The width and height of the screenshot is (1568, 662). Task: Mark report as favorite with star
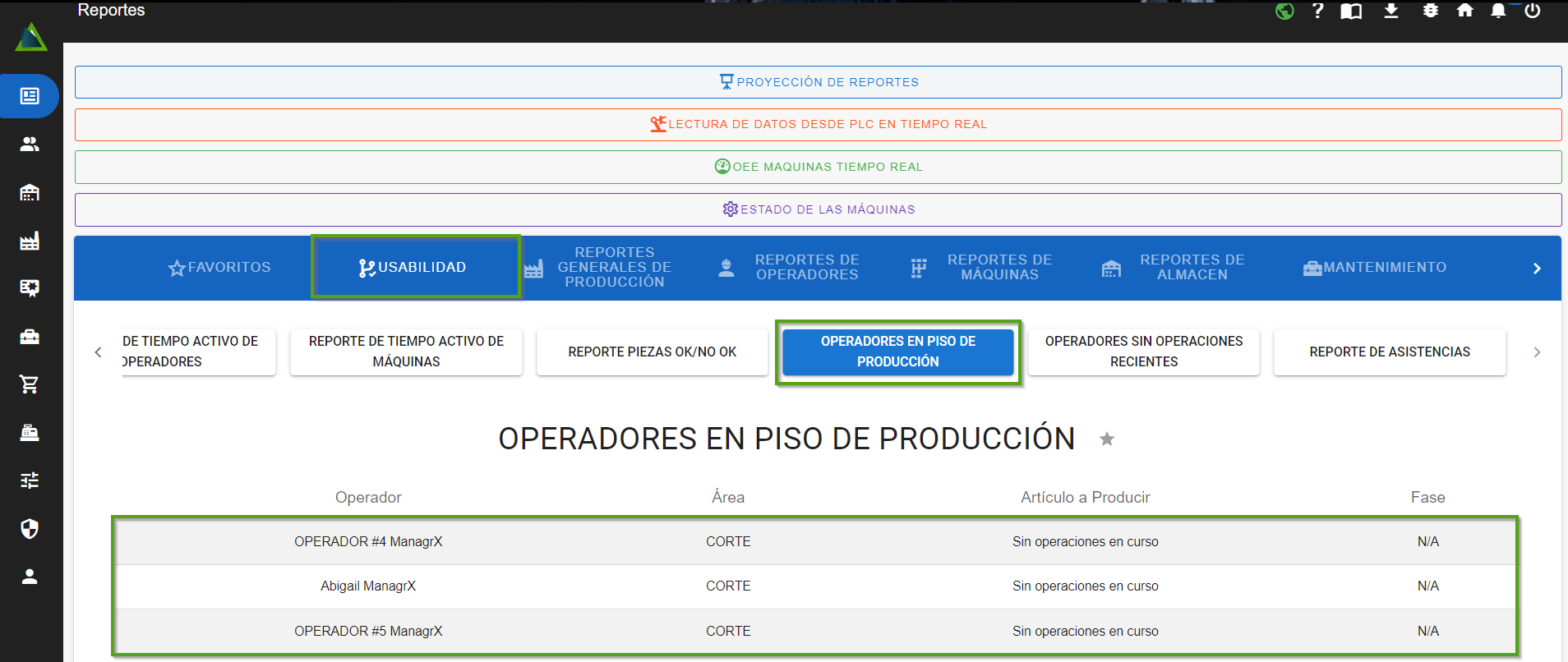[1107, 439]
